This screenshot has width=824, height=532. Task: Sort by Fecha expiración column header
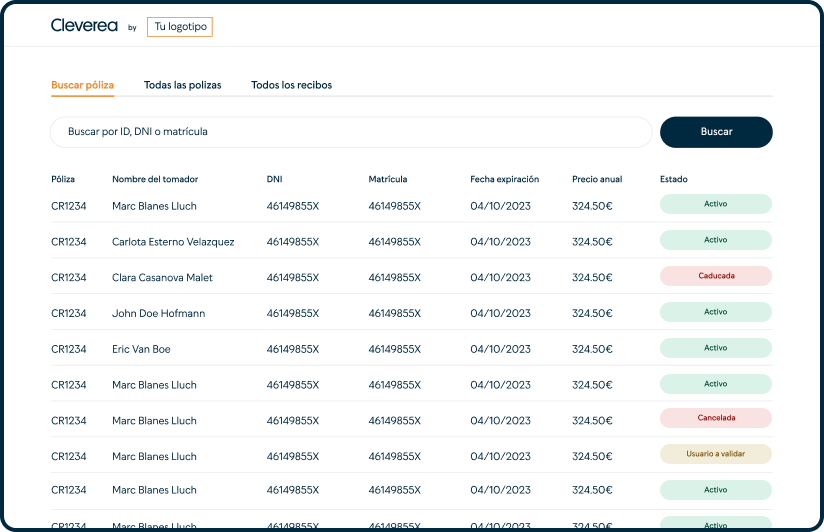click(x=504, y=180)
